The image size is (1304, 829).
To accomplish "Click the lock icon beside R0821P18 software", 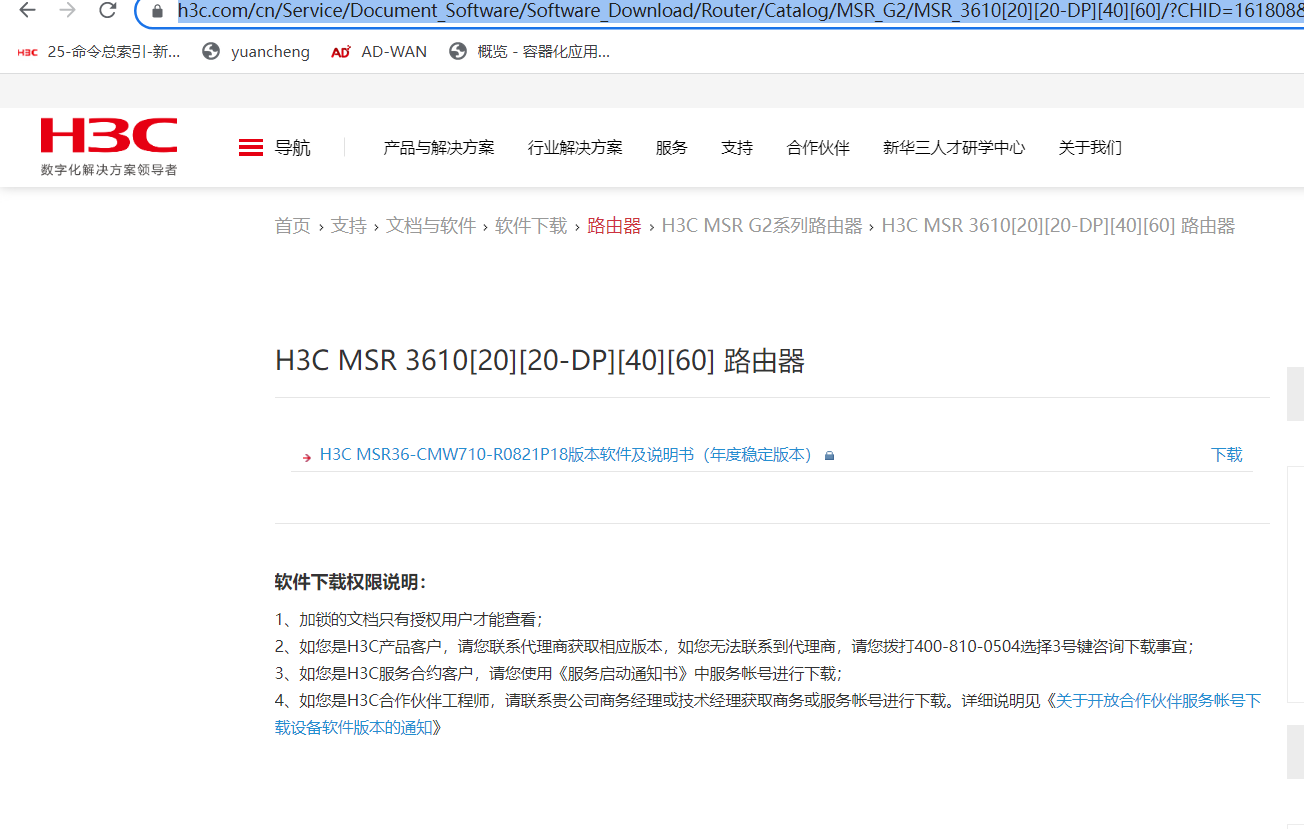I will [829, 456].
